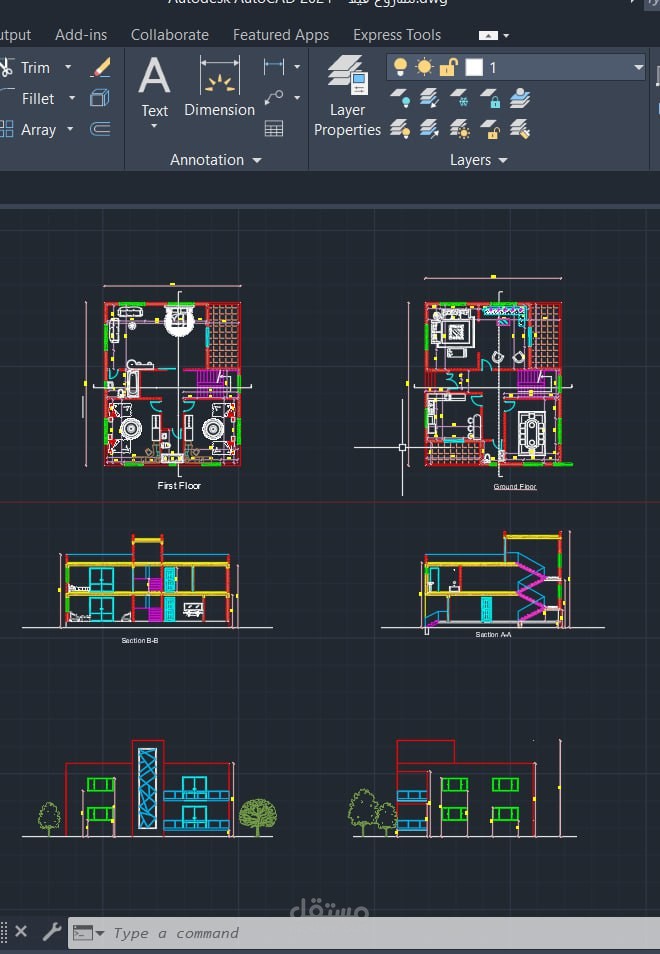Open command line customize wrench
660x954 pixels.
[52, 931]
